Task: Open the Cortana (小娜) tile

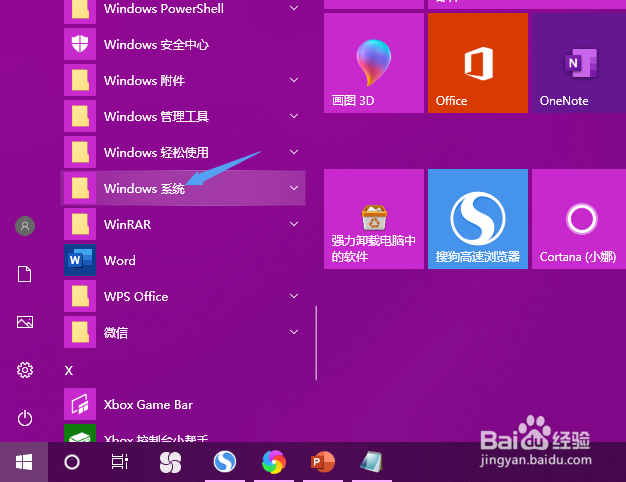Action: click(579, 219)
